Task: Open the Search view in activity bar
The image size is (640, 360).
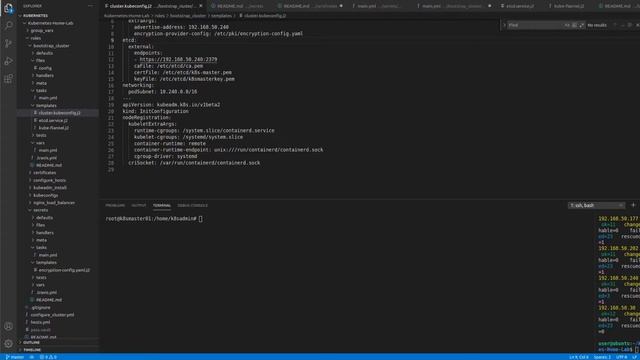Action: (x=8, y=25)
